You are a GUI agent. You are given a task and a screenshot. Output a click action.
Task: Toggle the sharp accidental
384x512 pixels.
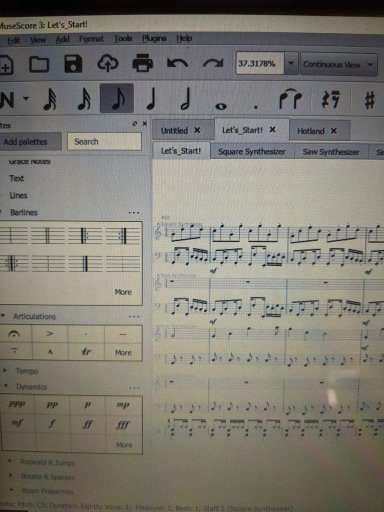coord(369,100)
